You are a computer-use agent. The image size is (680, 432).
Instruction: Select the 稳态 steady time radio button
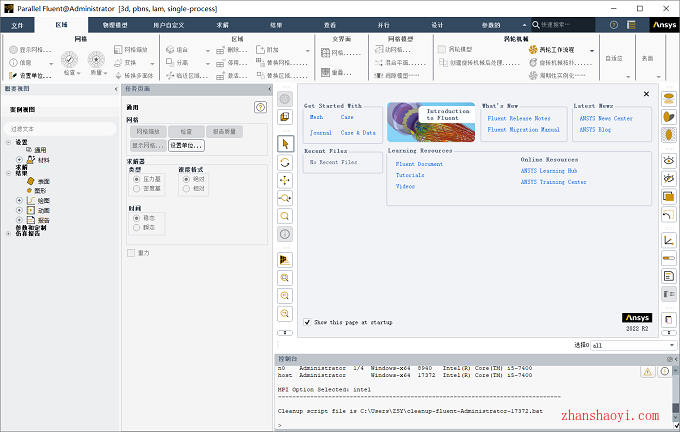137,218
